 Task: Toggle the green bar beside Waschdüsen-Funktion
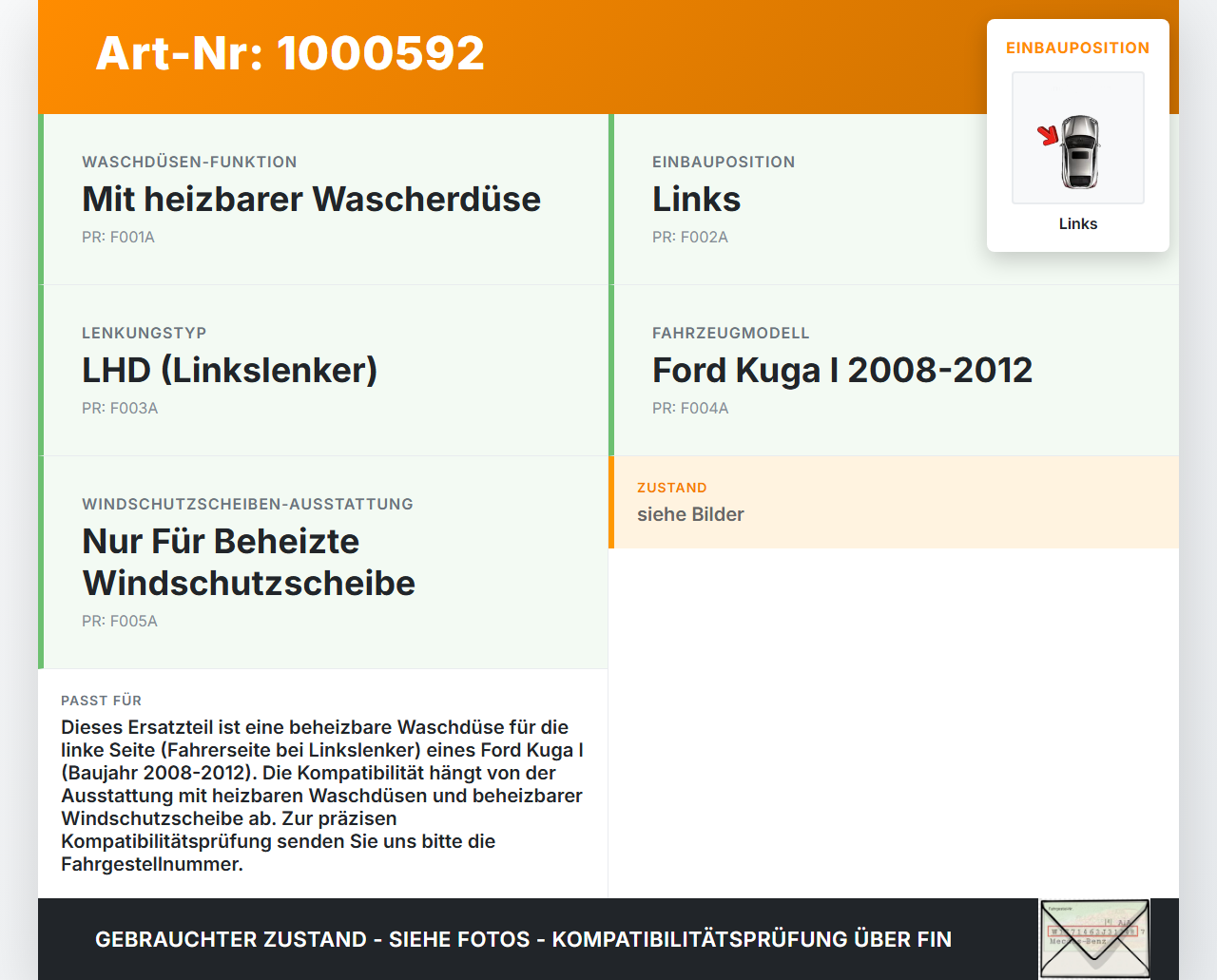point(39,200)
